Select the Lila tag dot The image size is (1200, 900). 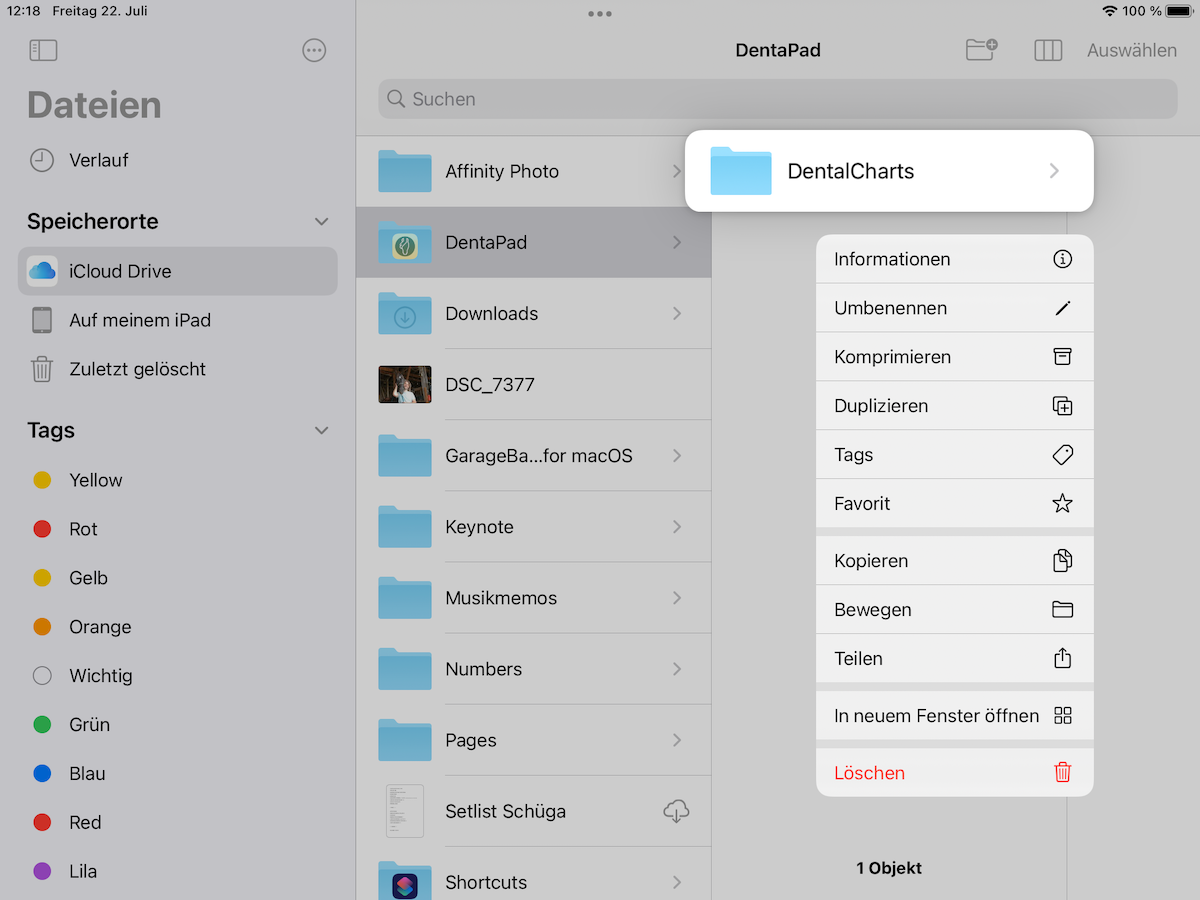click(42, 871)
